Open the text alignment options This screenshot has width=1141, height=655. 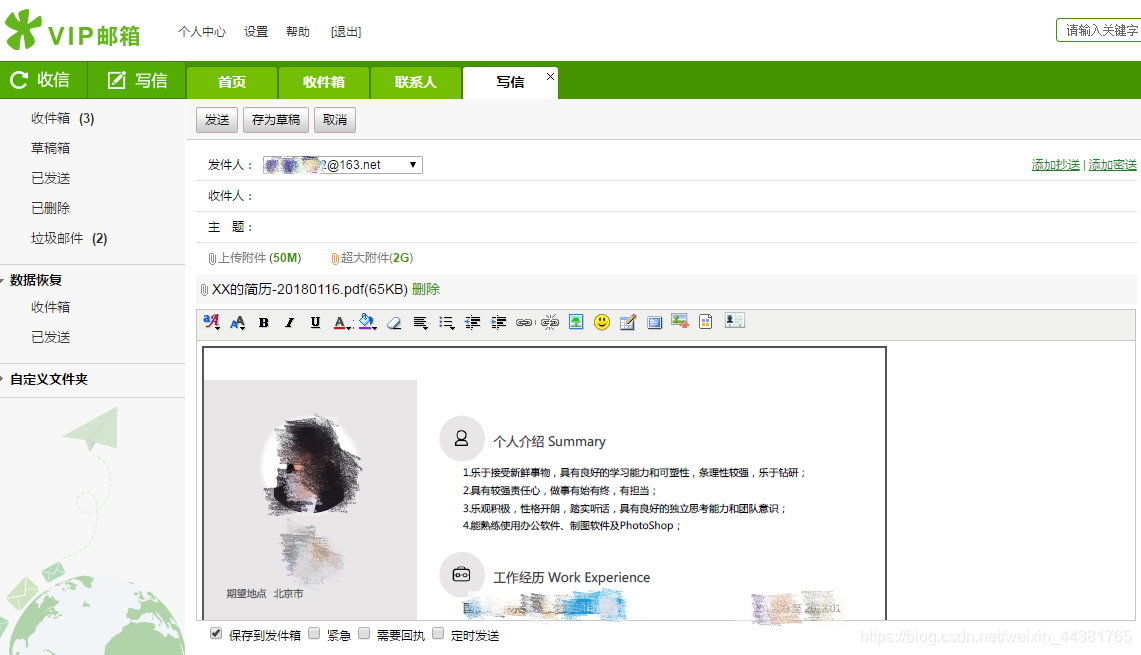(x=420, y=322)
